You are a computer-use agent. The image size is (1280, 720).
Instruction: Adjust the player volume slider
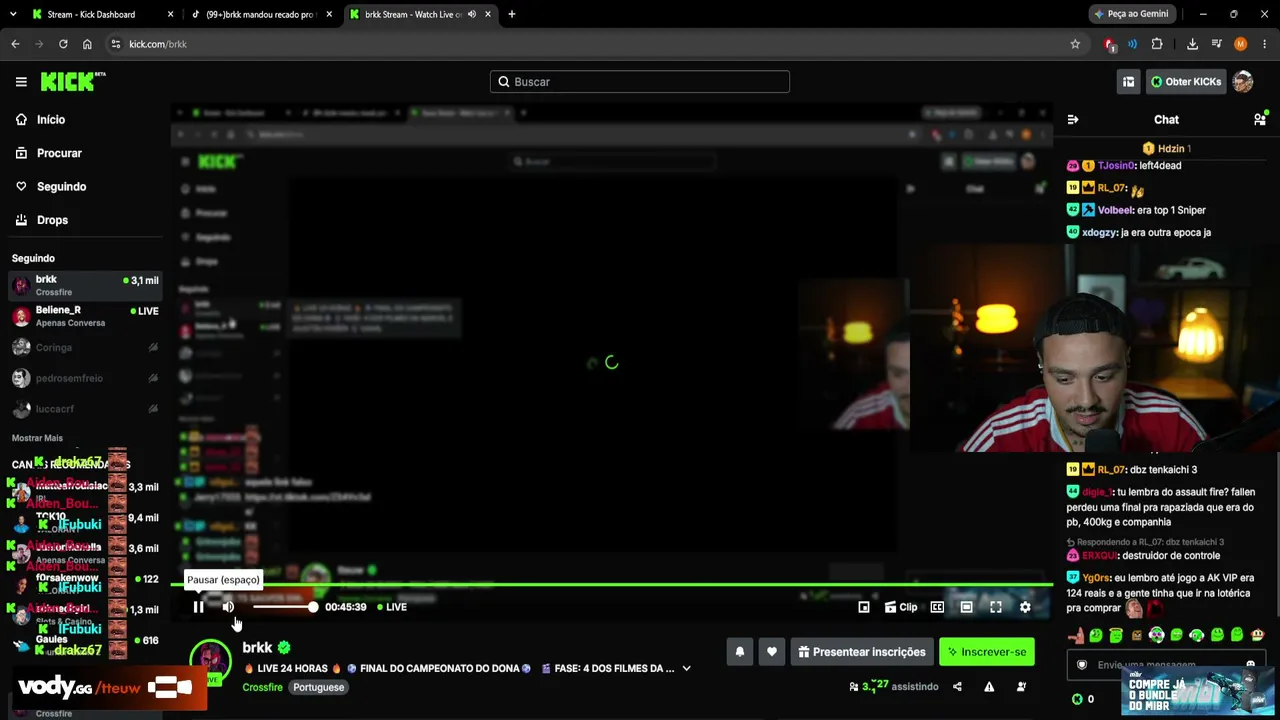(284, 607)
